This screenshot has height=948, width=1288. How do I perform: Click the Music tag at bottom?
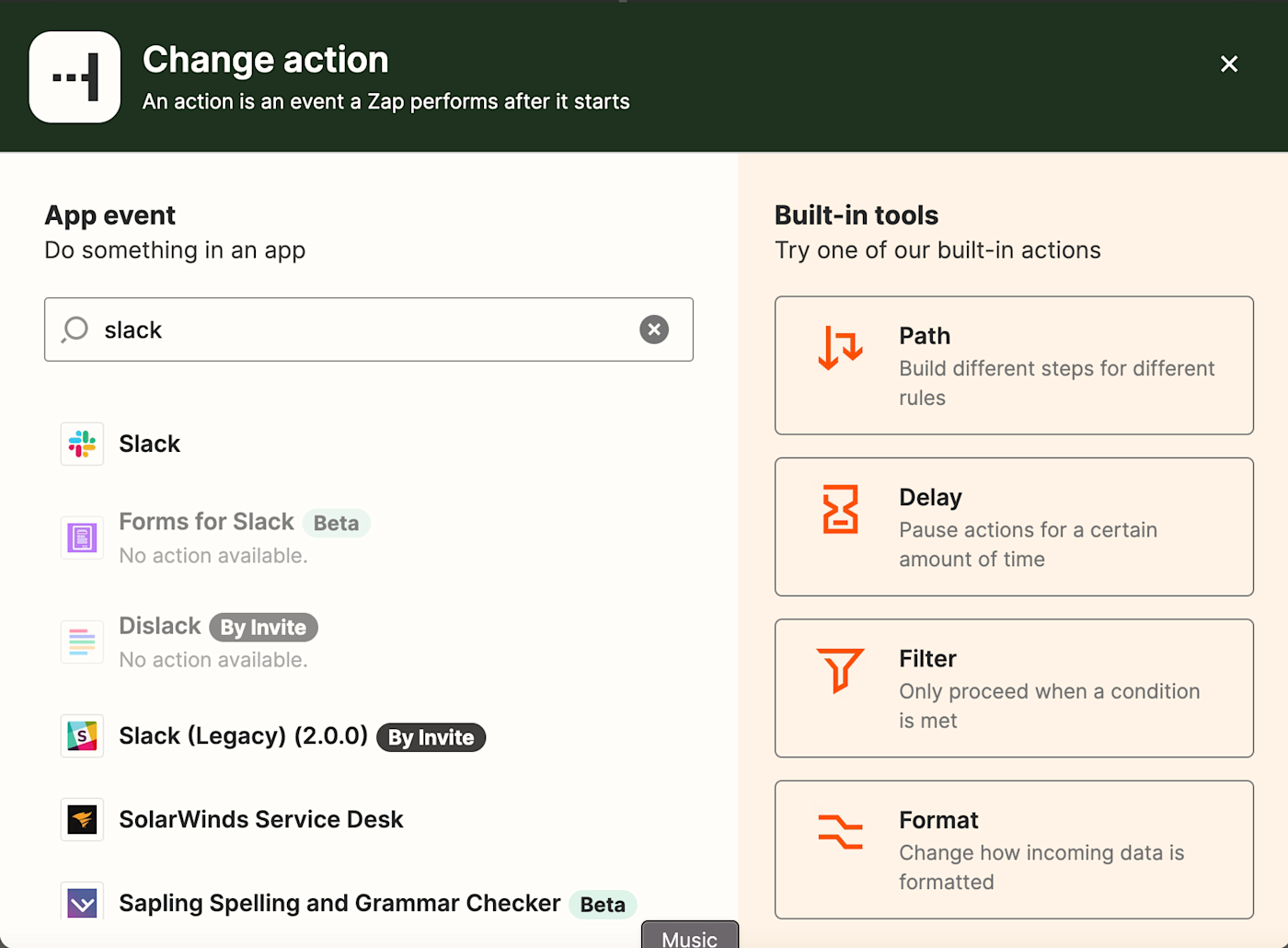point(689,937)
